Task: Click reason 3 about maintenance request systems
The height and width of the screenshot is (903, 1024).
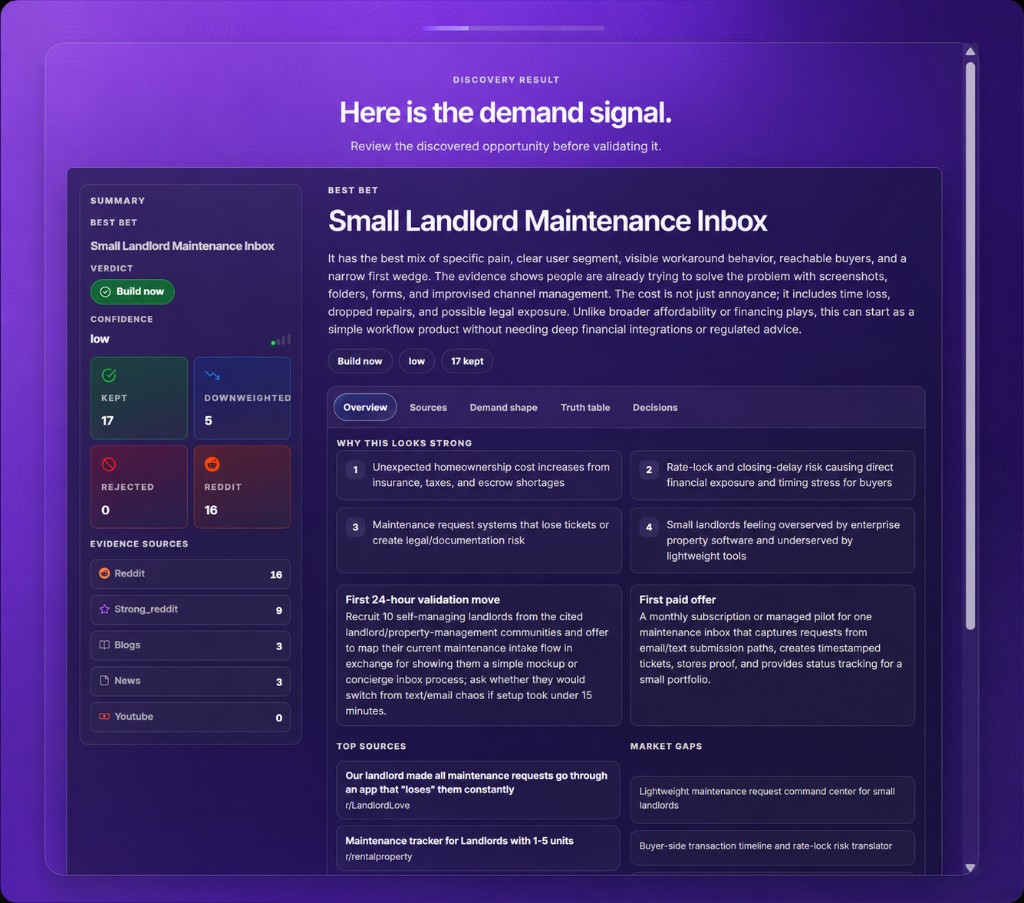Action: click(x=479, y=541)
